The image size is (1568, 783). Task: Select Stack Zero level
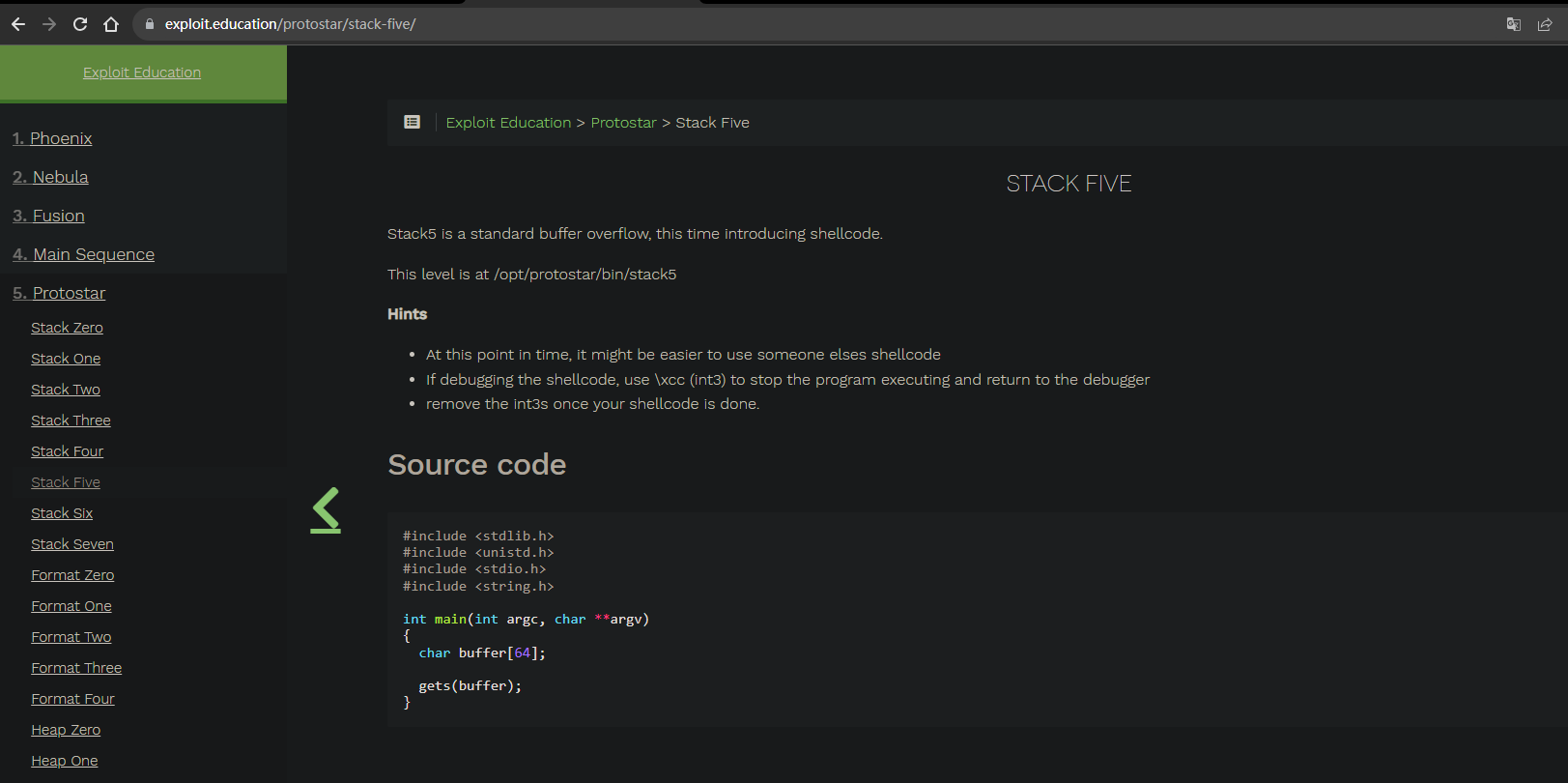coord(67,328)
